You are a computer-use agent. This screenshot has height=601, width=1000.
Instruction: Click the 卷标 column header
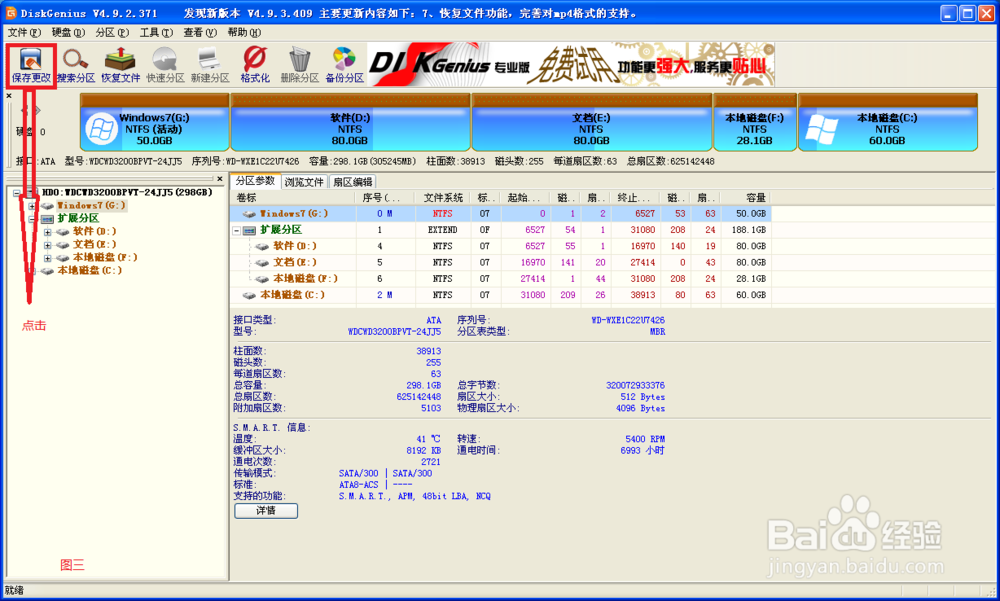pyautogui.click(x=293, y=198)
